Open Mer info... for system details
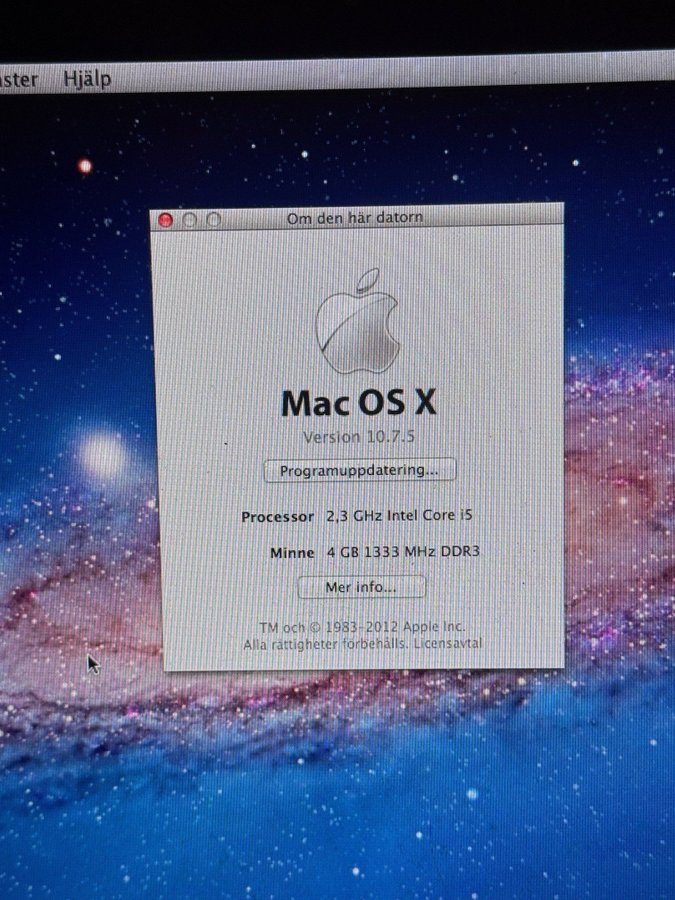The image size is (675, 900). pos(361,587)
